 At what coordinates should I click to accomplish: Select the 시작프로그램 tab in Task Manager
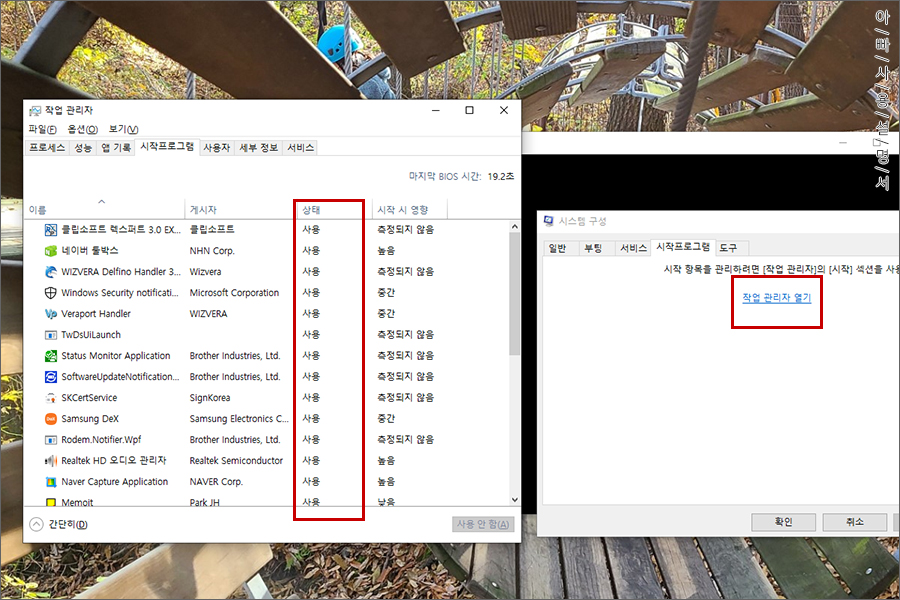click(x=167, y=146)
